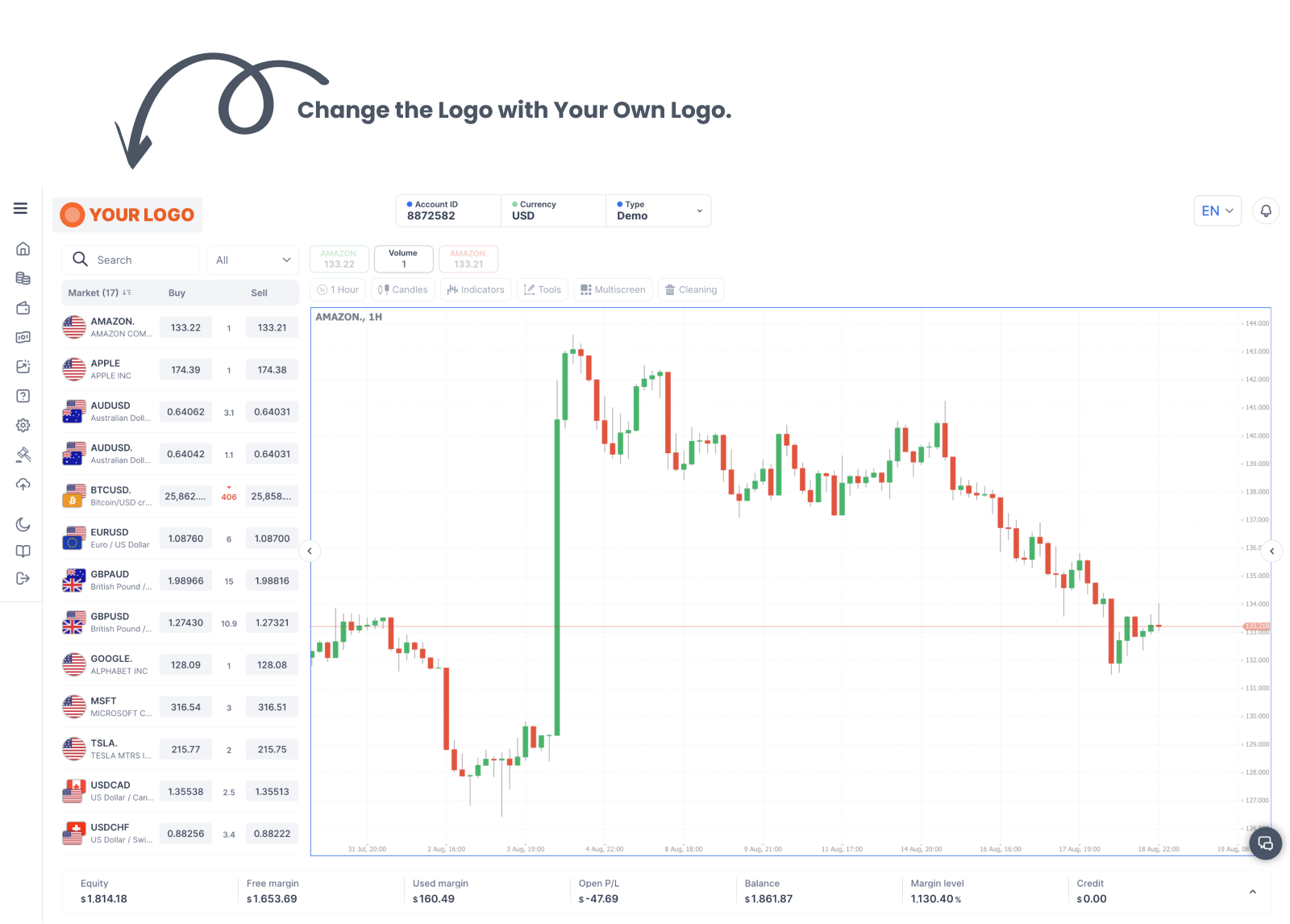
Task: Open the wallet icon in the sidebar
Action: coord(23,308)
